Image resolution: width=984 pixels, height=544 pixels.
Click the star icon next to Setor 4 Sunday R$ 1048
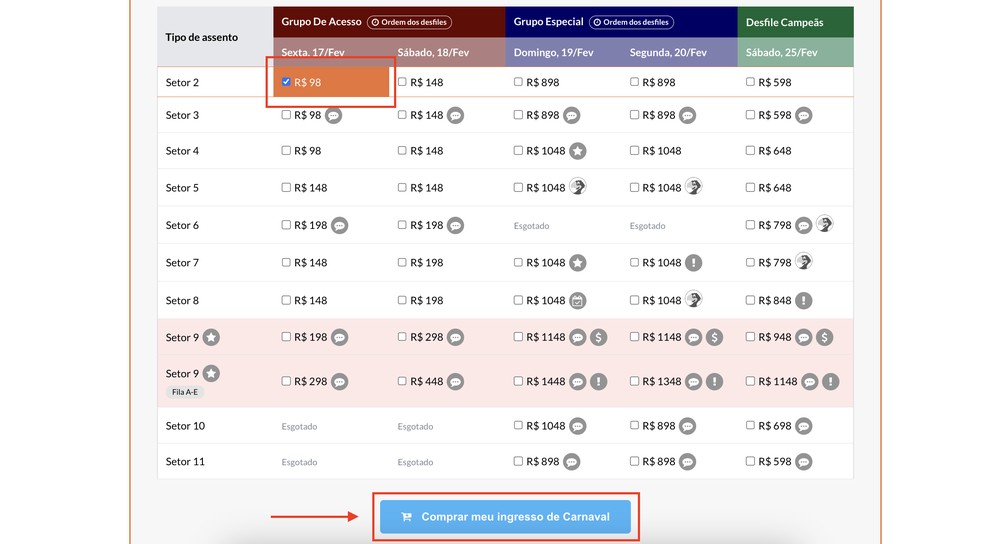coord(578,151)
